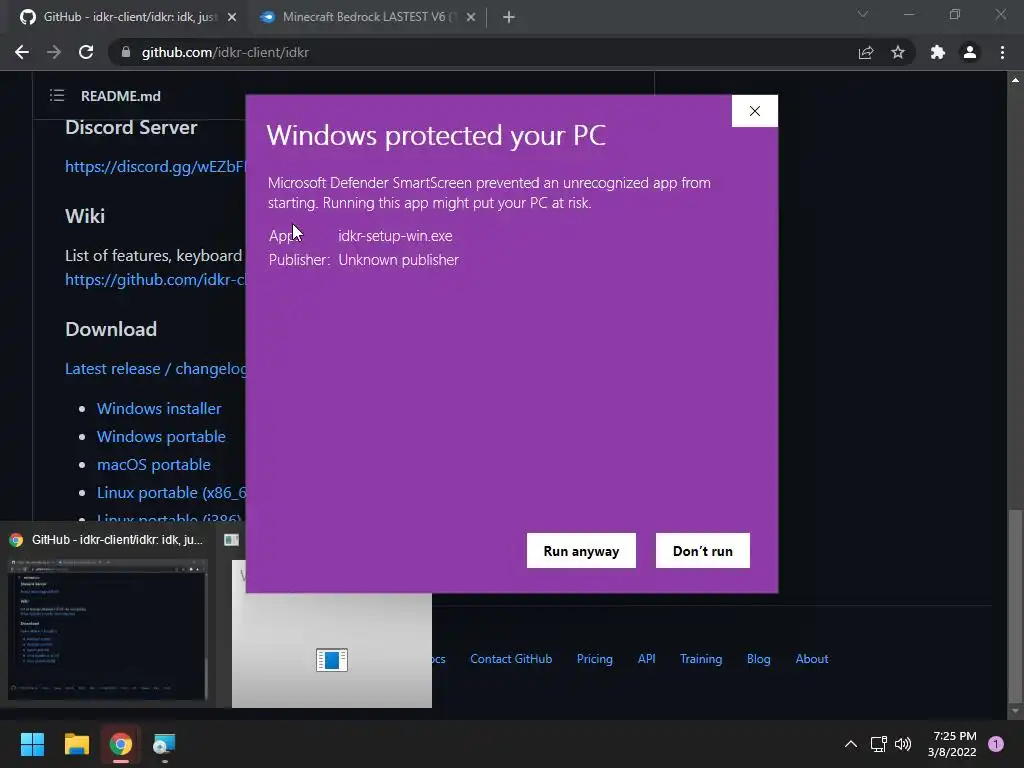Close the GitHub idkr-client tab
This screenshot has height=768, width=1024.
(x=232, y=18)
